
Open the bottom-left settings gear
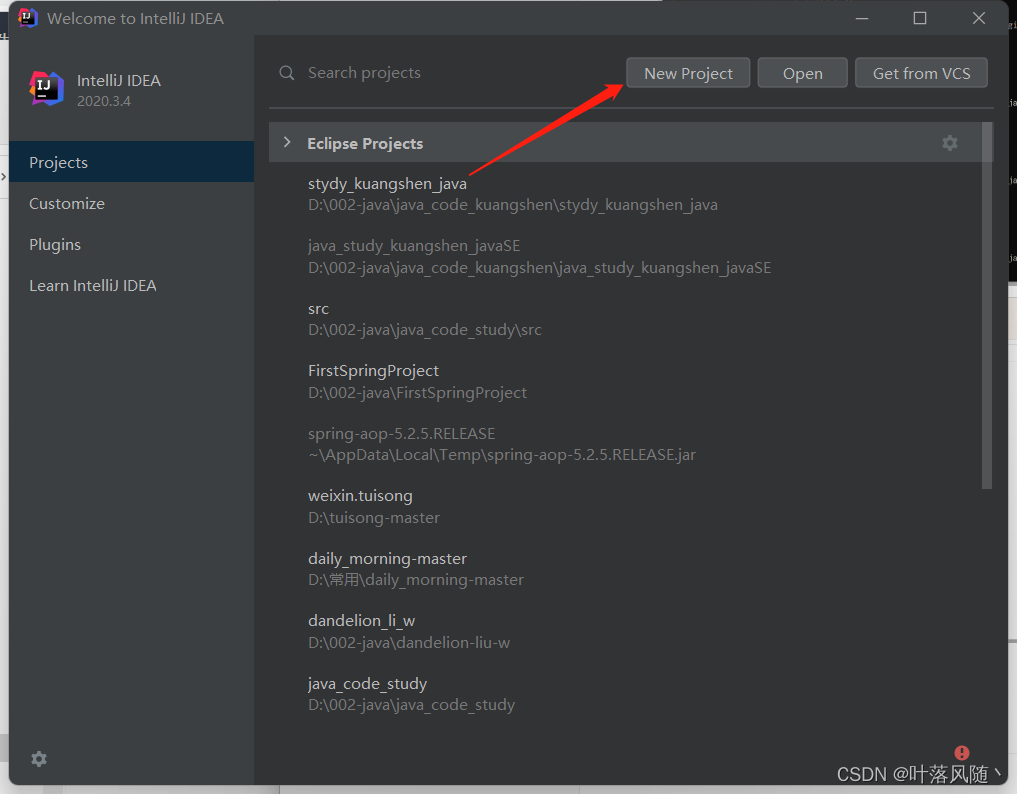39,759
